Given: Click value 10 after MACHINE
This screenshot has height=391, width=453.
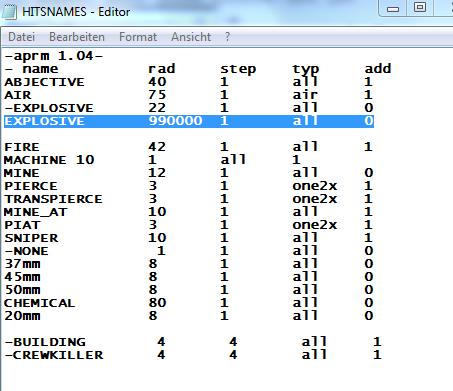Looking at the screenshot, I should pyautogui.click(x=85, y=160).
